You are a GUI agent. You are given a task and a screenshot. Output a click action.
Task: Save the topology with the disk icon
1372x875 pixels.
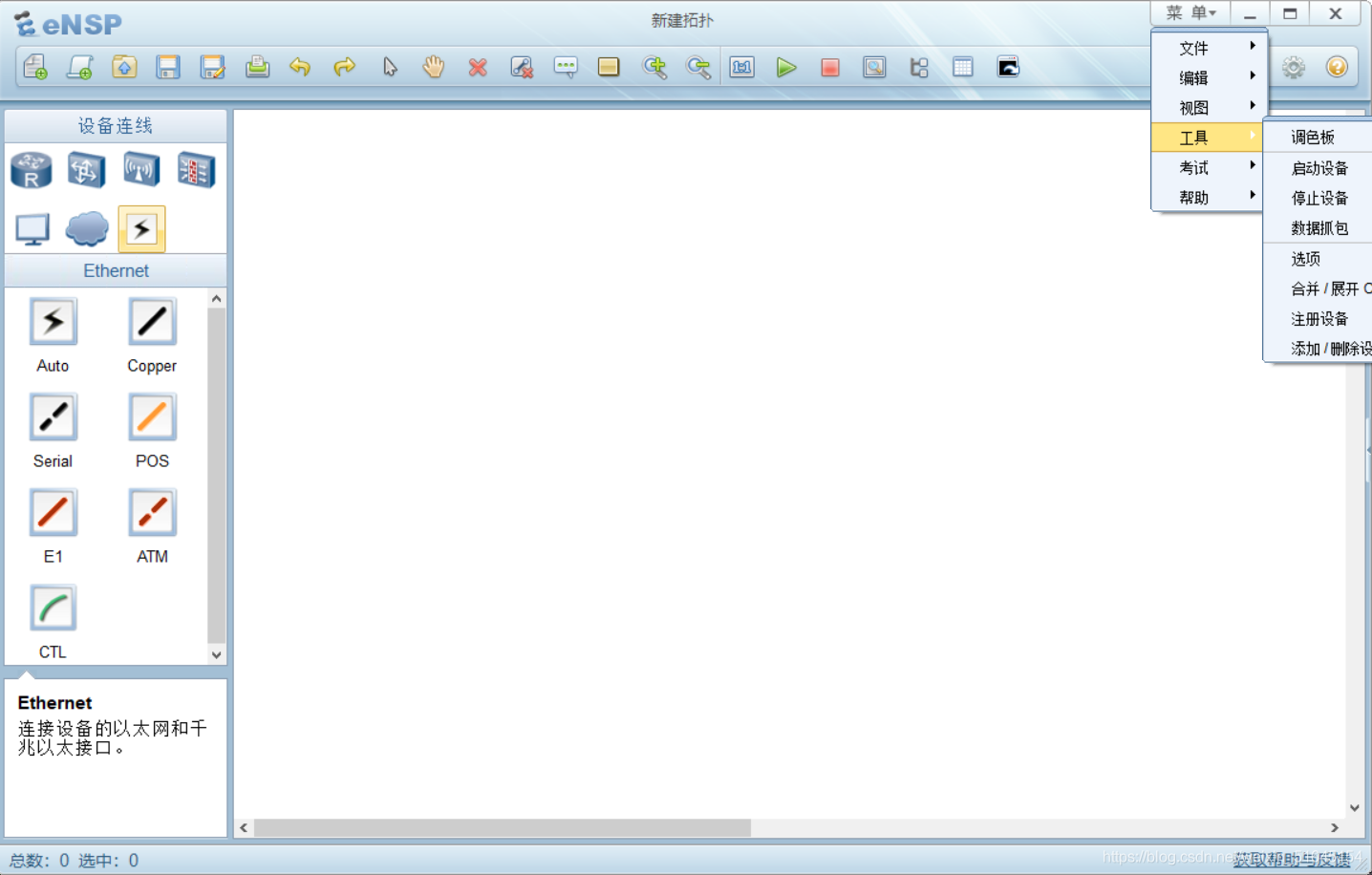(x=168, y=67)
